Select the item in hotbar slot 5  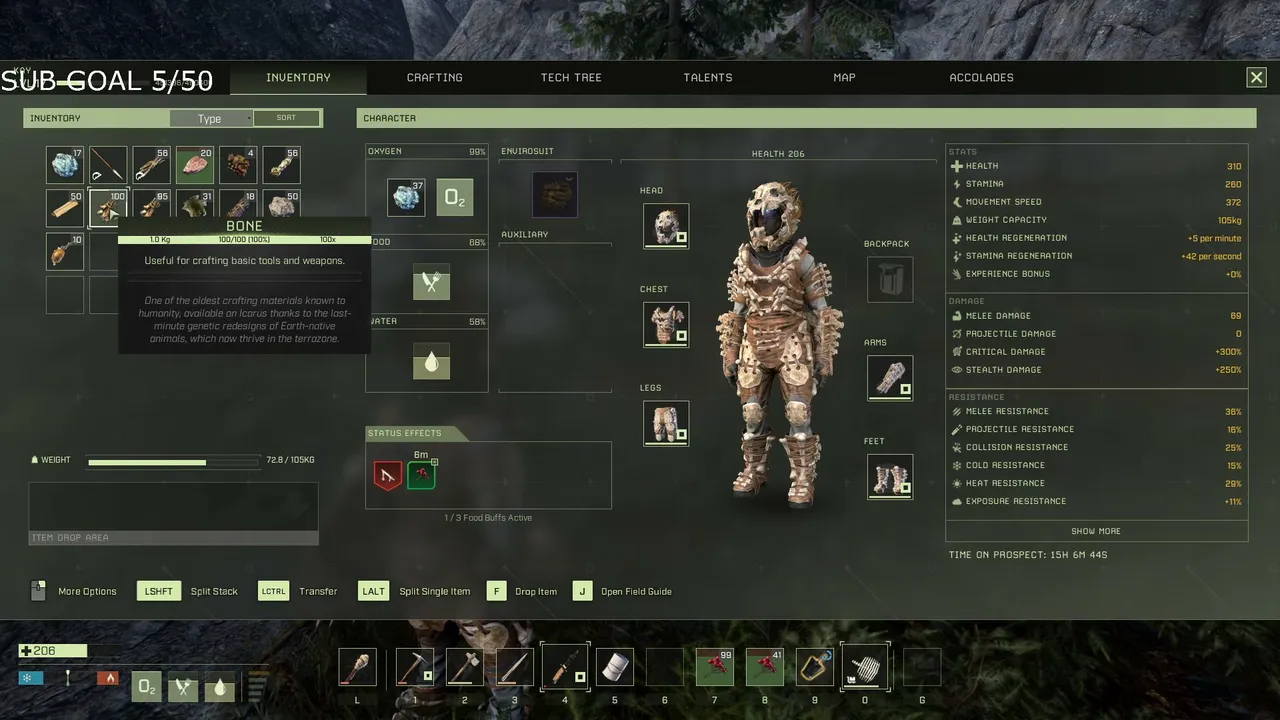point(615,667)
